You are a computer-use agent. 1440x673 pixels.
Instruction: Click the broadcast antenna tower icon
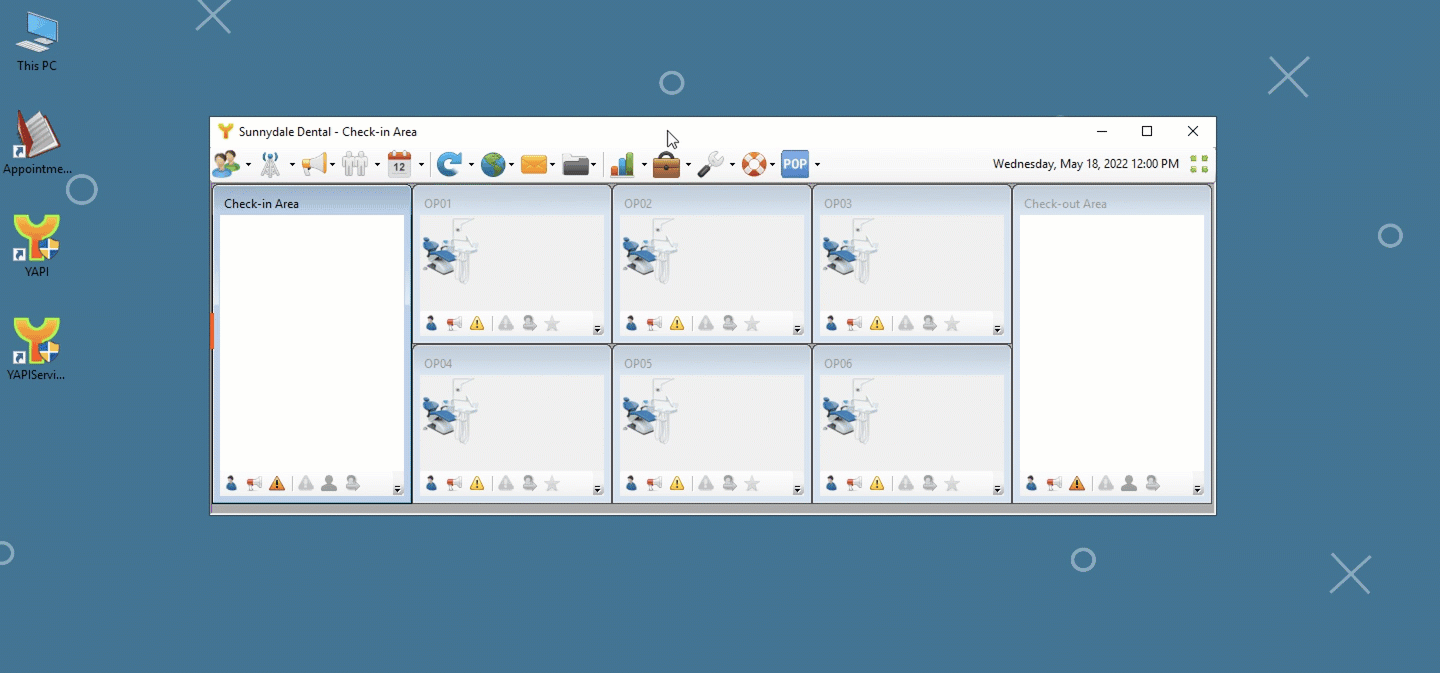point(270,164)
